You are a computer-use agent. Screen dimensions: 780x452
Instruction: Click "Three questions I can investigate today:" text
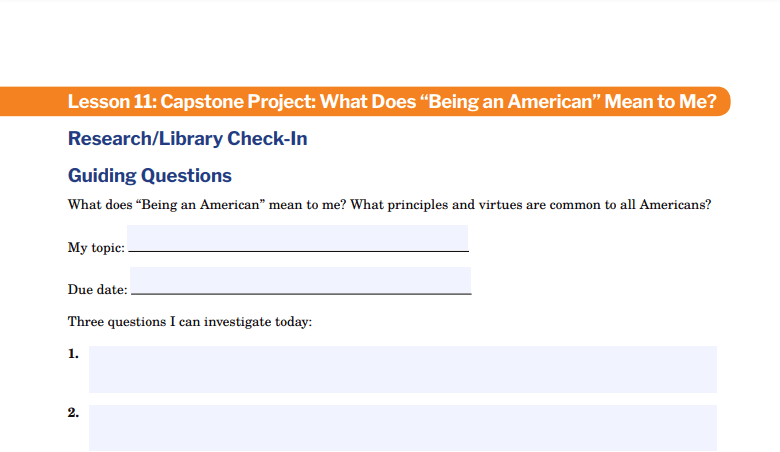coord(190,322)
